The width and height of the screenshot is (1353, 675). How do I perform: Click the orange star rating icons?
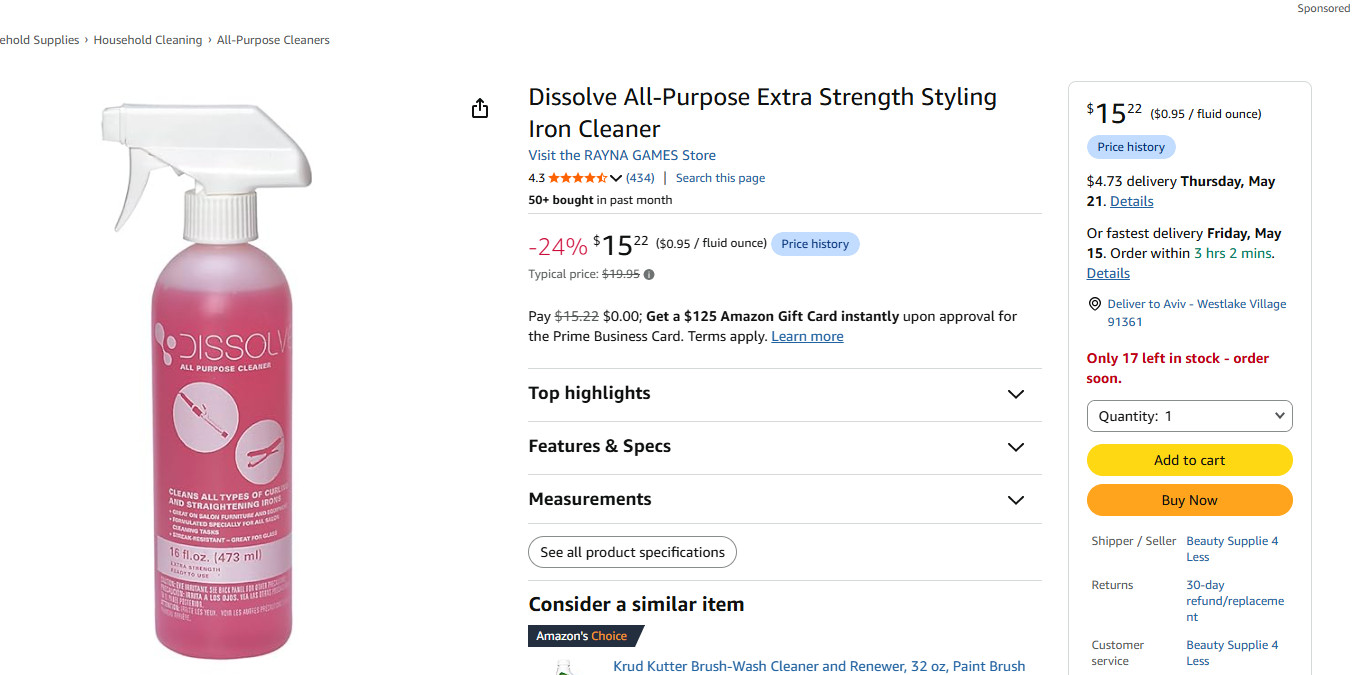click(578, 178)
